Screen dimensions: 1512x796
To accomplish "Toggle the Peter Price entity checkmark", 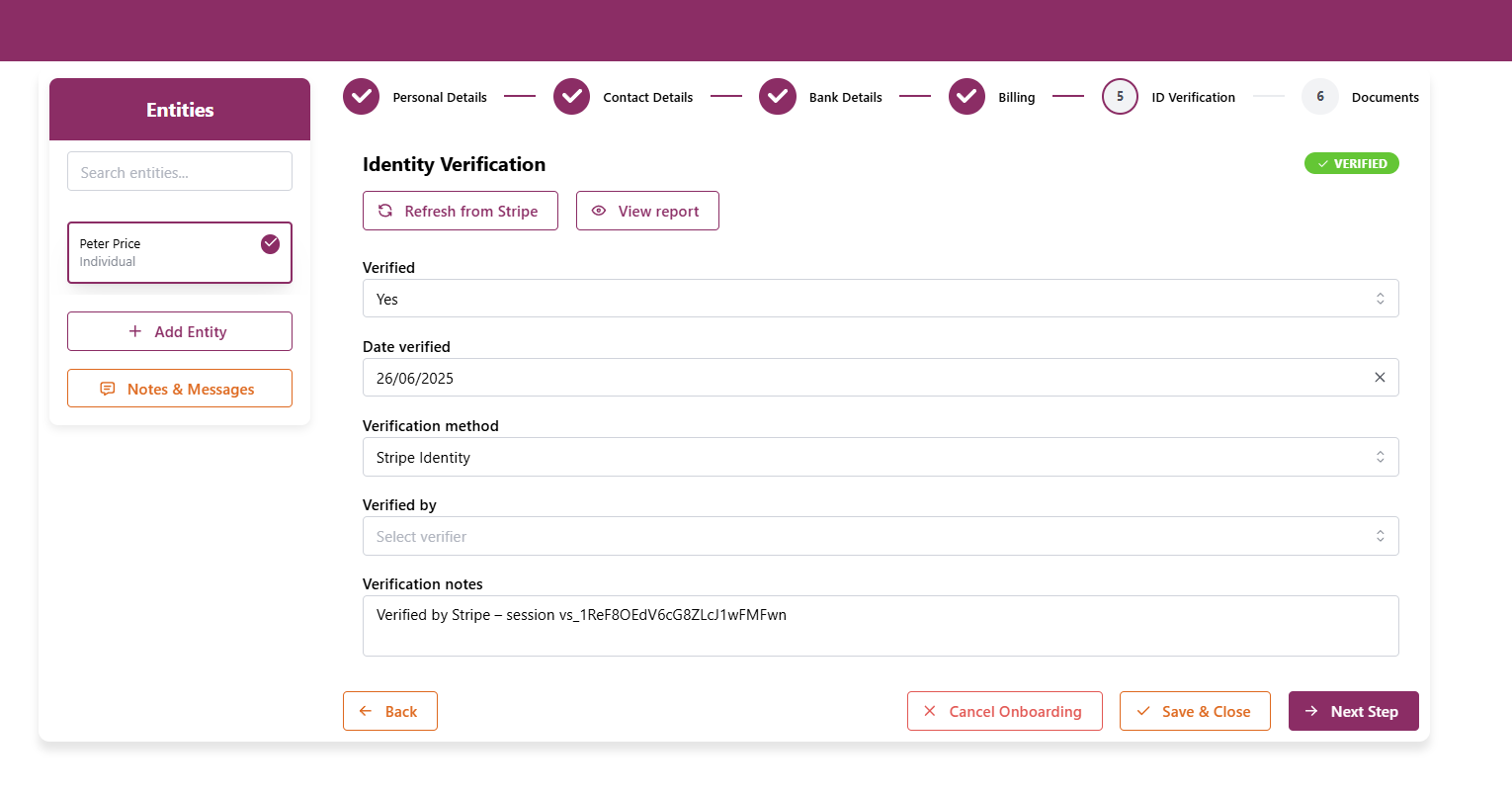I will (270, 244).
